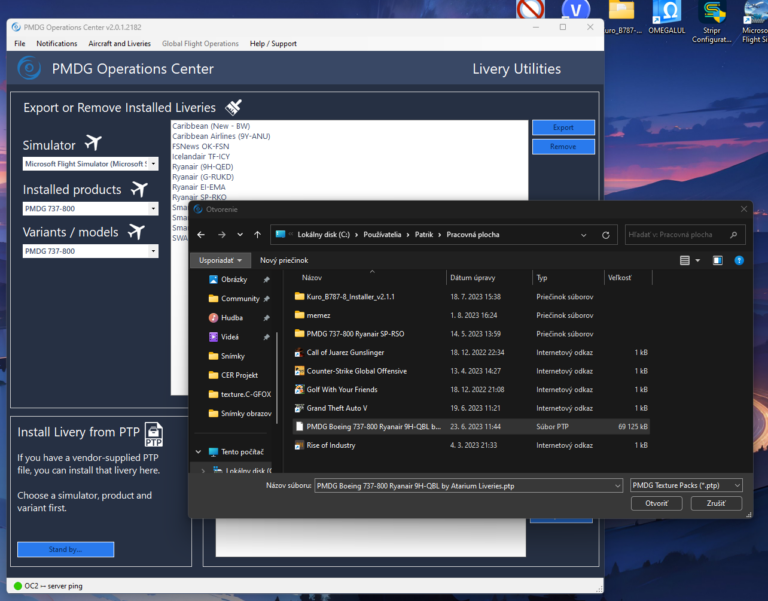Select Caribbean Airlines (9Y-ANU) livery

pyautogui.click(x=221, y=136)
